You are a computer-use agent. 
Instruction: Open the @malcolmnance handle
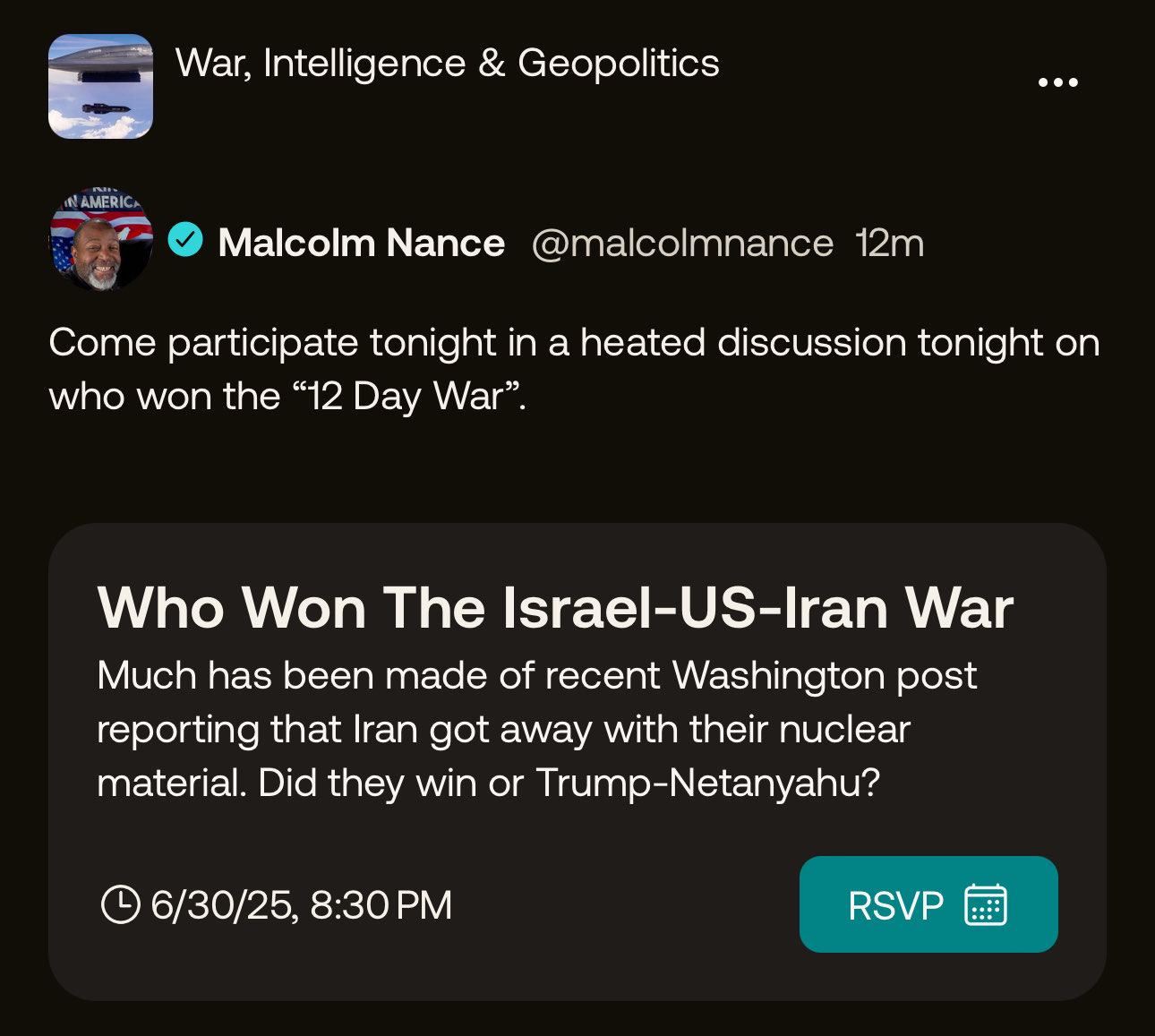[682, 243]
